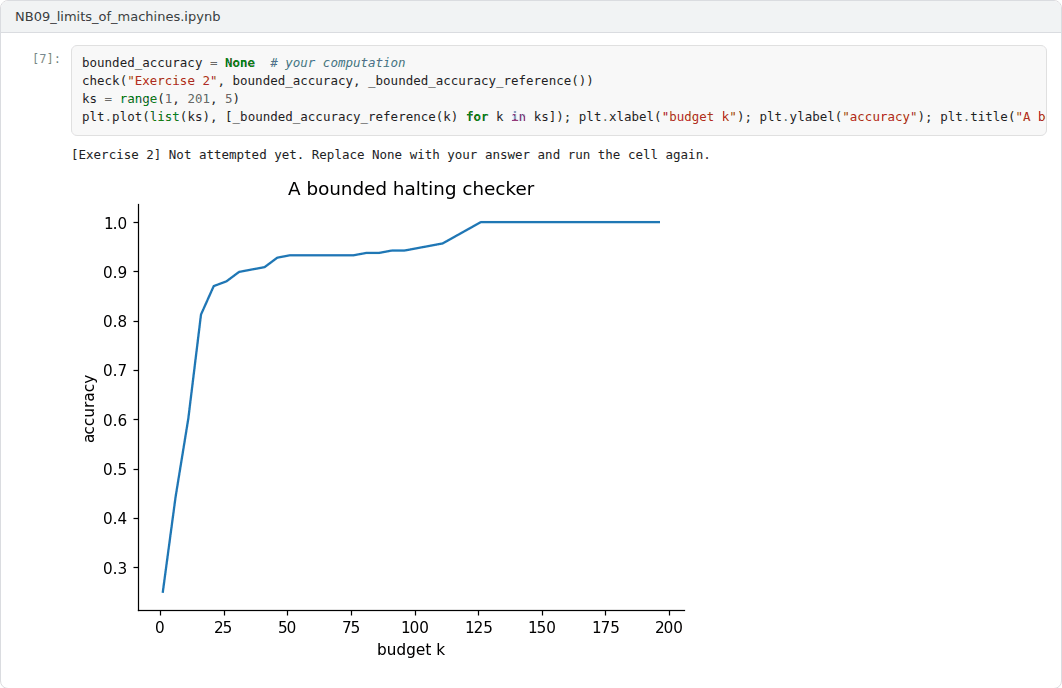
Task: Click the 75 x-axis tick label
Action: pos(351,628)
